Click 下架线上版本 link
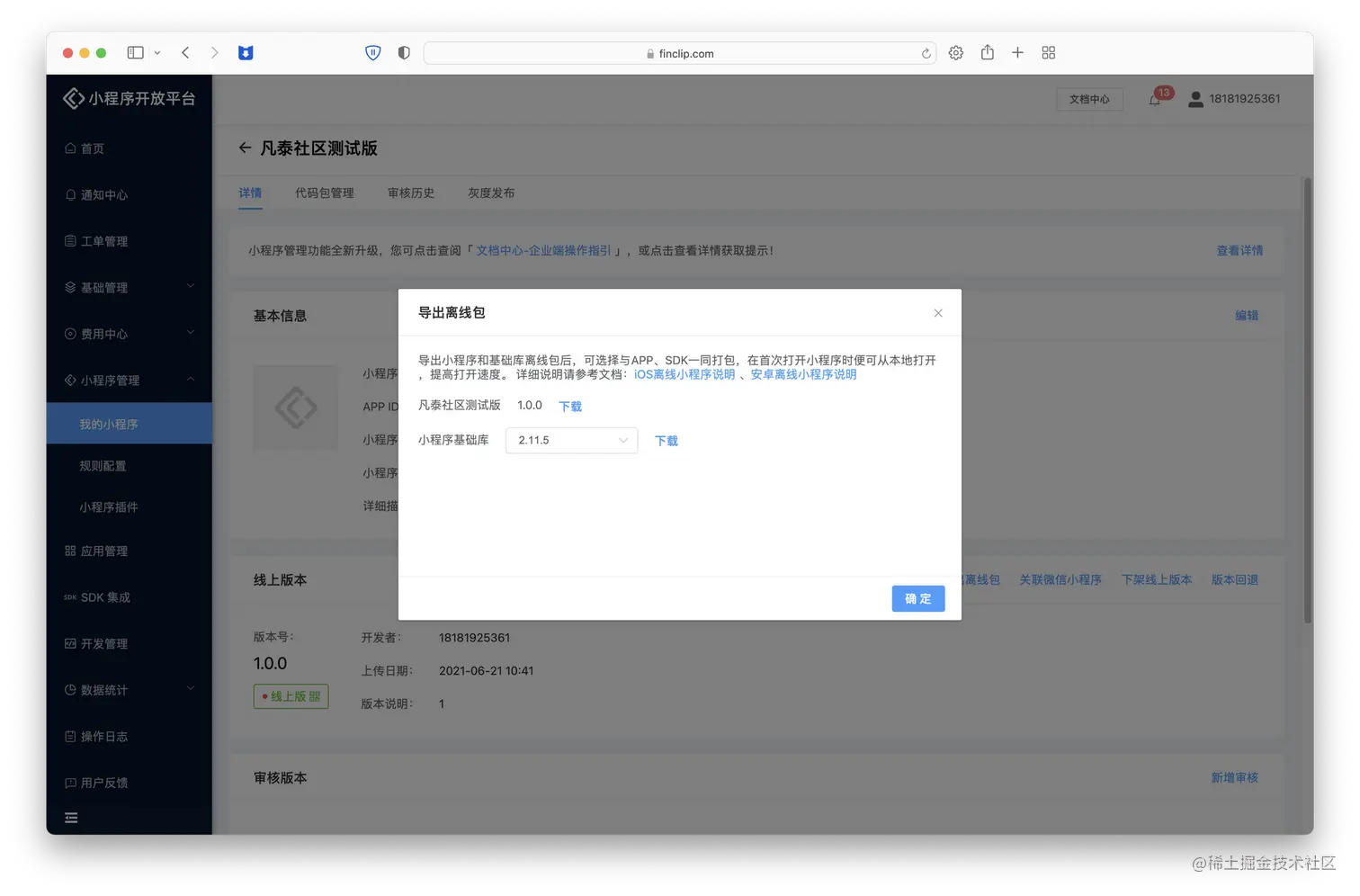 pos(1157,580)
